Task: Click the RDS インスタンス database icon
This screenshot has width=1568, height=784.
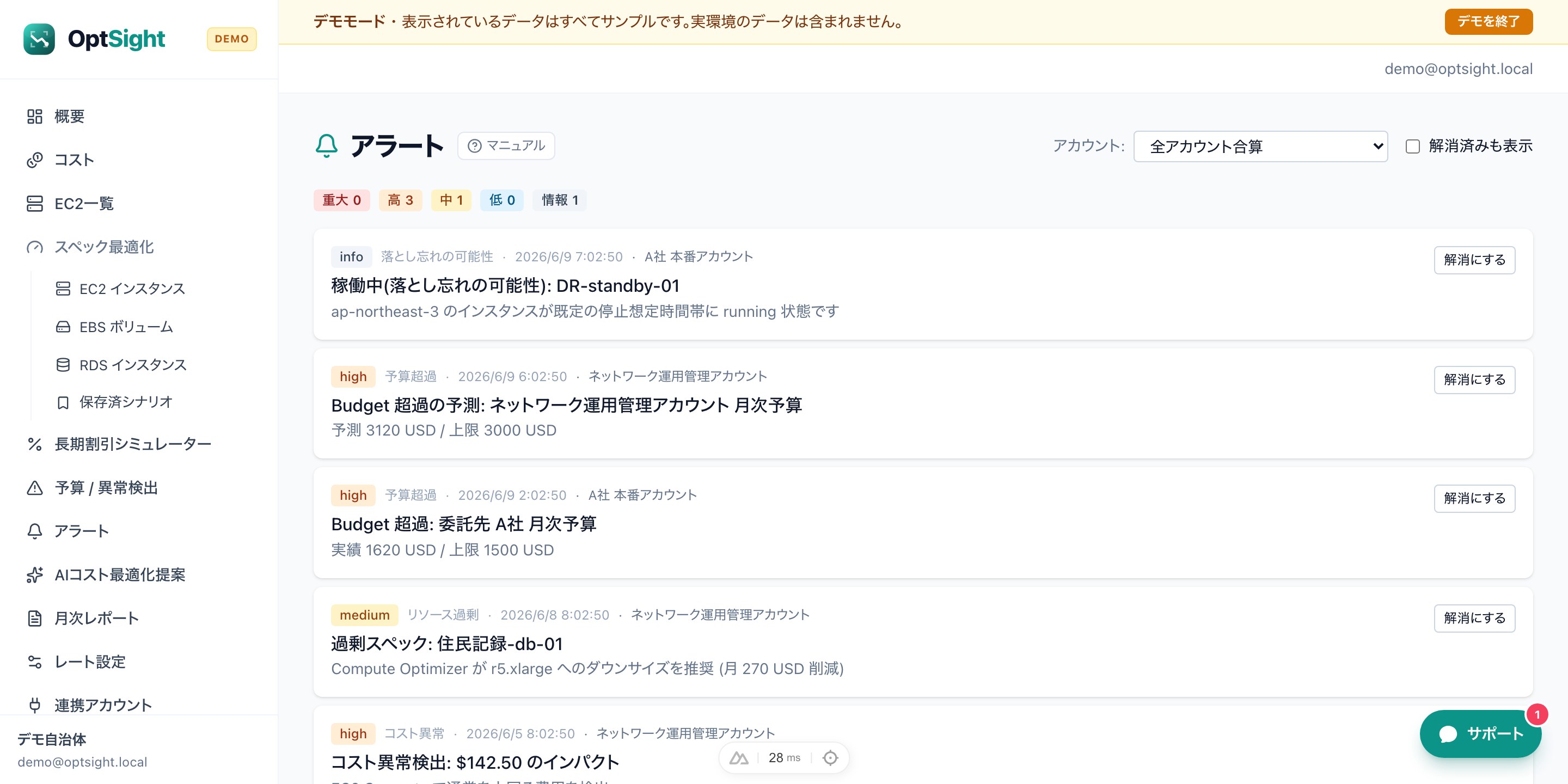Action: [x=63, y=365]
